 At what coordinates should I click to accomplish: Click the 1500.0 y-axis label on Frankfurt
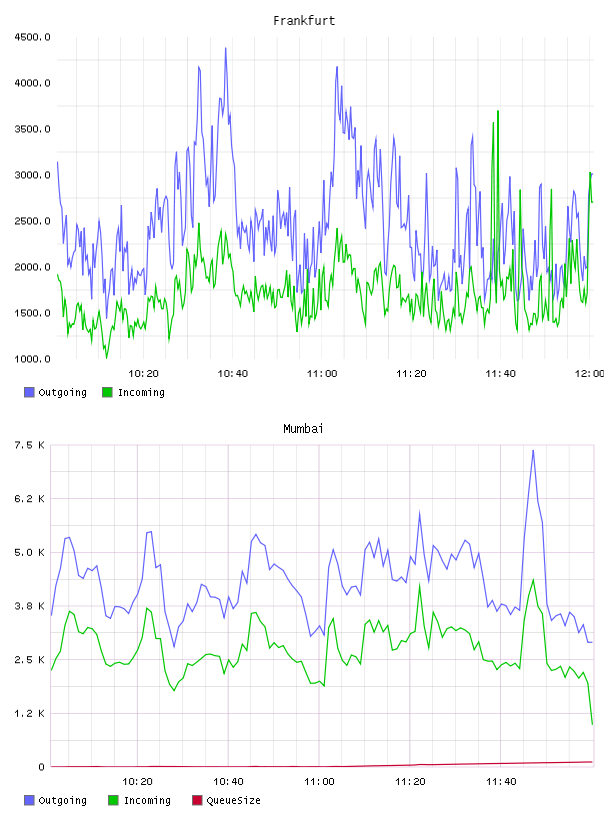32,313
